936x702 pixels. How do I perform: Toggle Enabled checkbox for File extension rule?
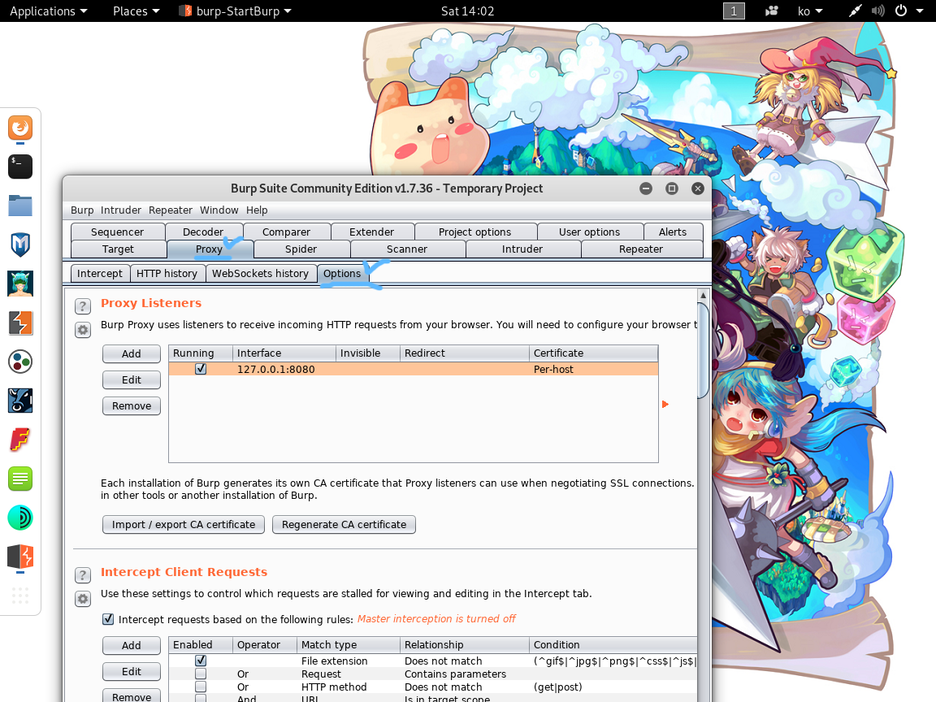tap(201, 661)
